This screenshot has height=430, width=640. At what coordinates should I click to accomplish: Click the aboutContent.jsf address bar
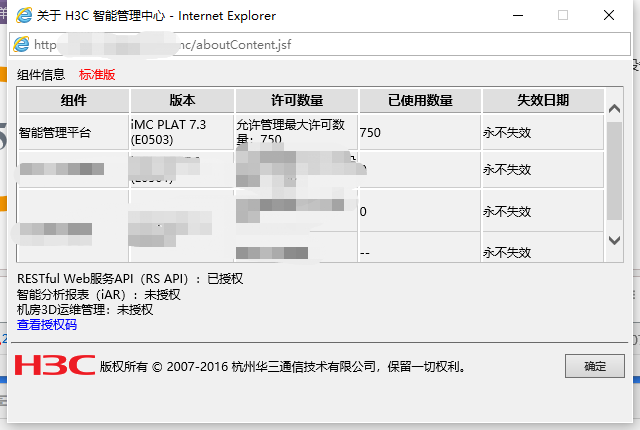[x=320, y=44]
